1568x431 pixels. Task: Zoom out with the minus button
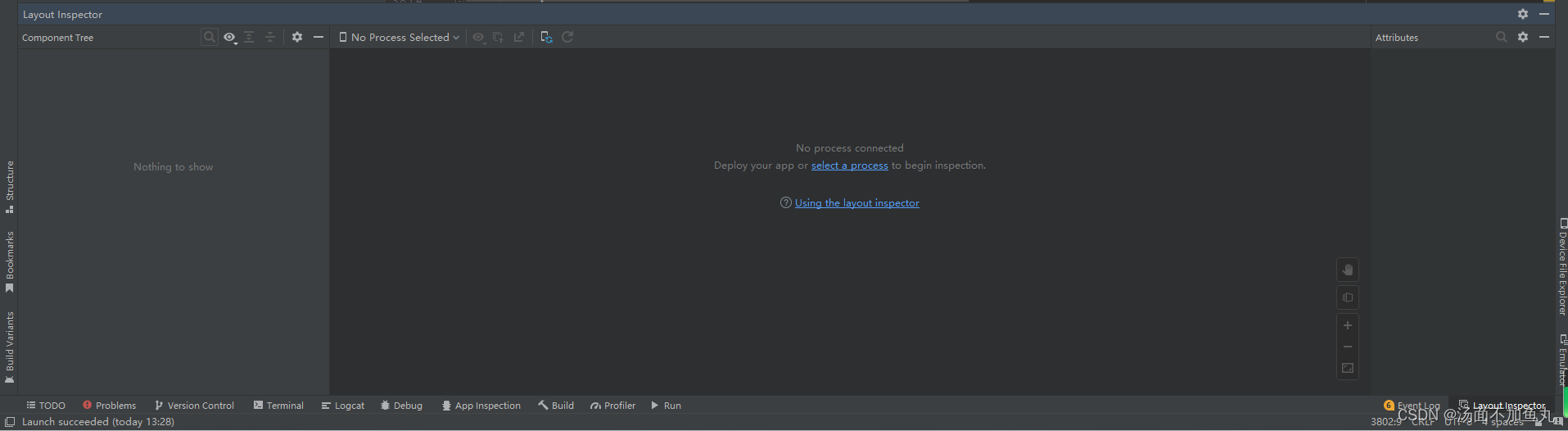(x=1348, y=347)
